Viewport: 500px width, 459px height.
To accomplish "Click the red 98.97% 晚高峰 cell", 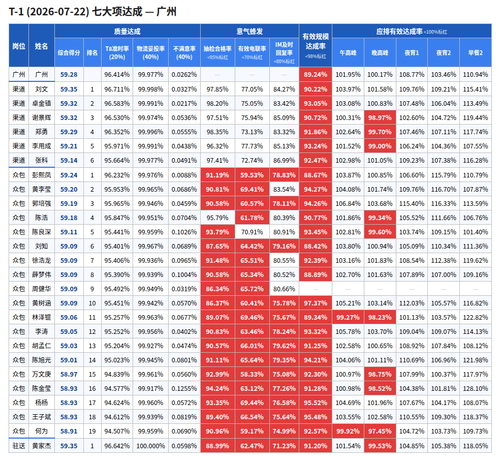I will click(380, 117).
